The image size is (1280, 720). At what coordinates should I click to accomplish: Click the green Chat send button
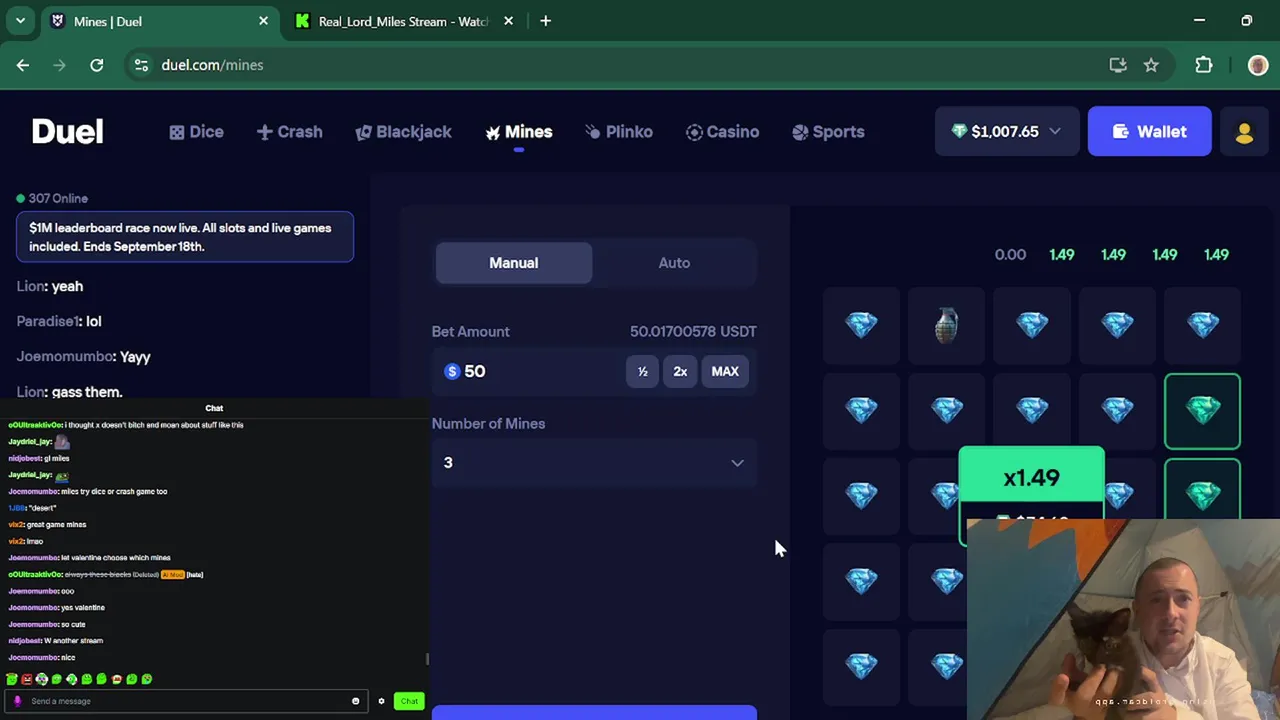[409, 701]
